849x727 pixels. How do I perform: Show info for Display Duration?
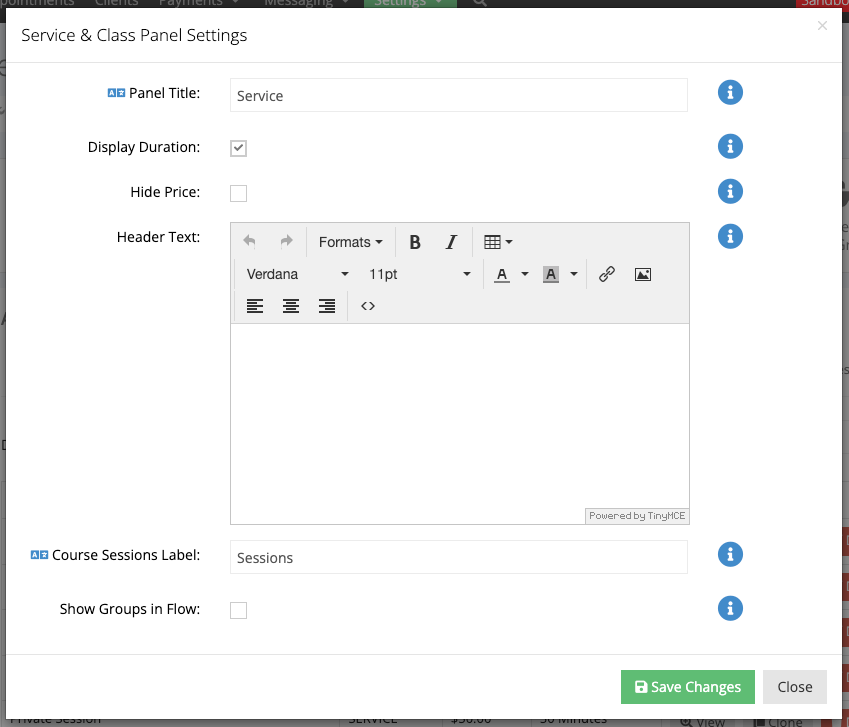(730, 147)
